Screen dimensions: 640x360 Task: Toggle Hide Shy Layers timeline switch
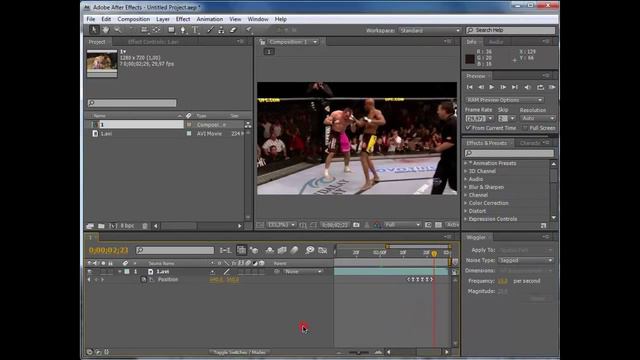coord(270,250)
